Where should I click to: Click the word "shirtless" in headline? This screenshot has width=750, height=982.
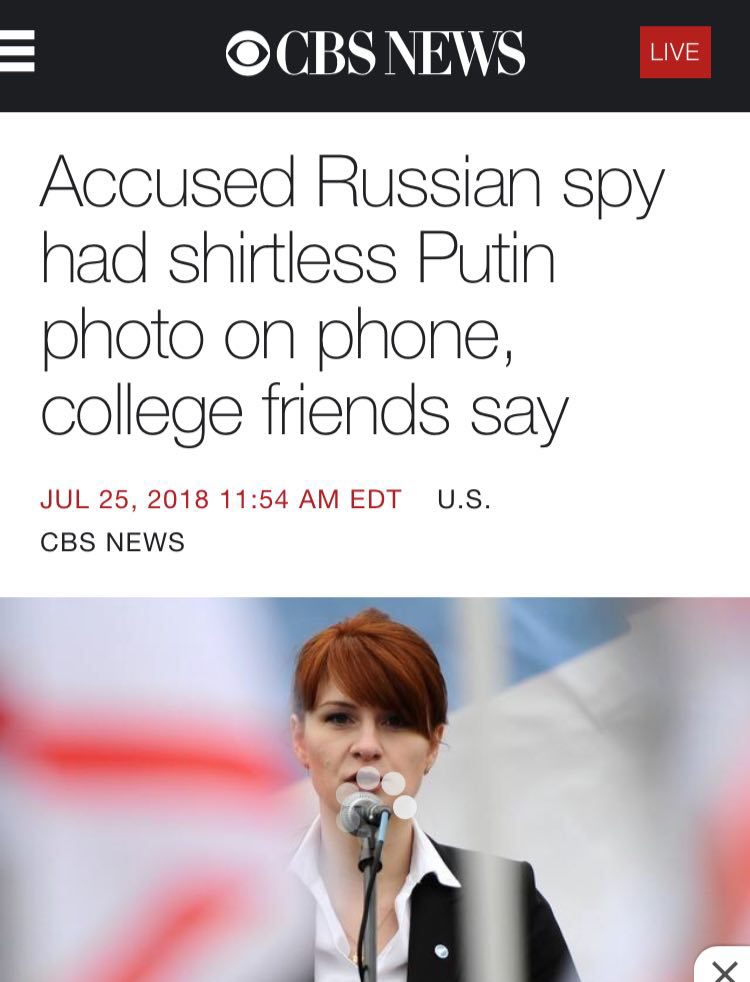[282, 257]
